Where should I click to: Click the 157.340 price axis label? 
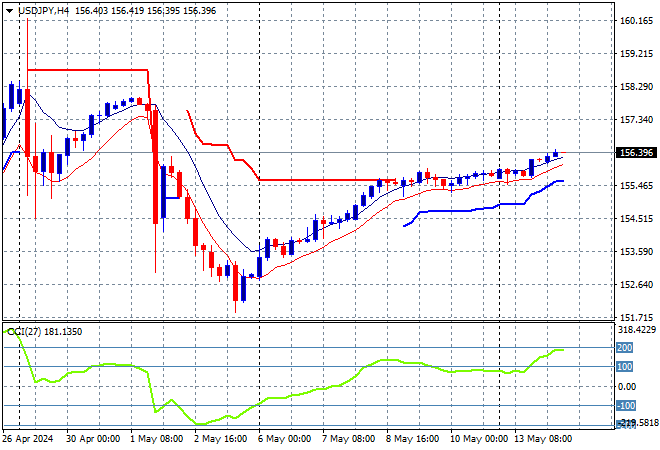point(637,120)
